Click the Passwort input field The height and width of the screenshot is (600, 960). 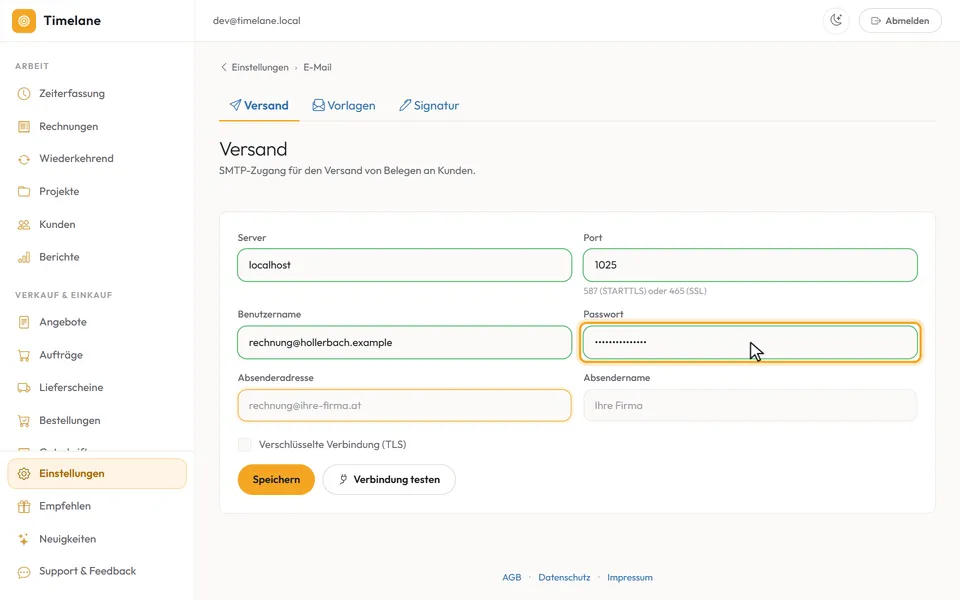pos(750,342)
